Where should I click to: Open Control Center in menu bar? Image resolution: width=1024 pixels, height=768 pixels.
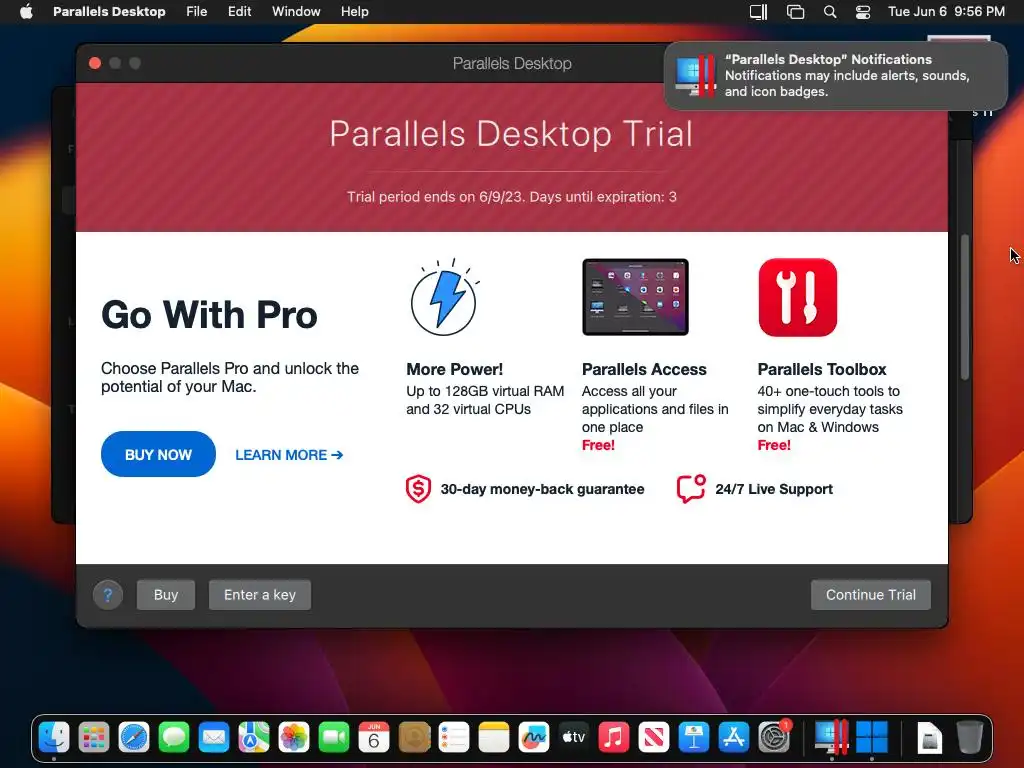(863, 12)
